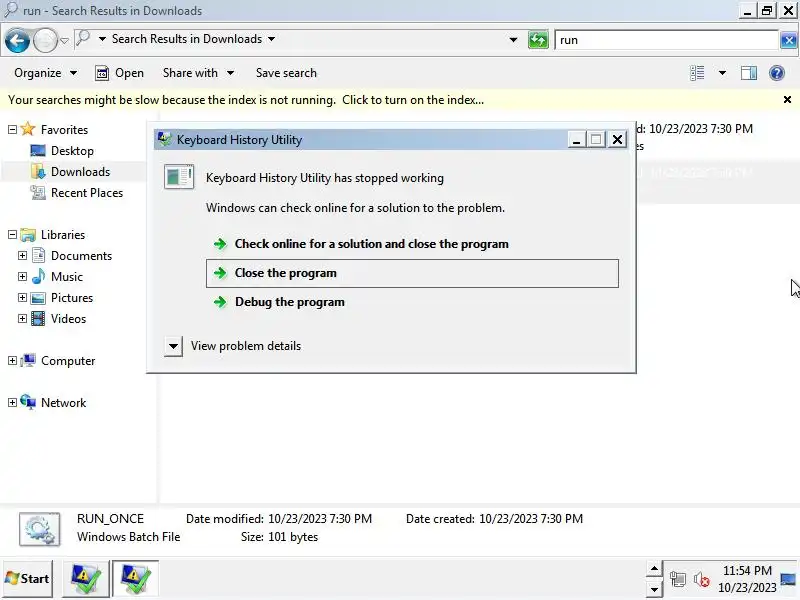Open dropdown left of Search Results path
Screen dimensions: 800x600
[x=102, y=39]
